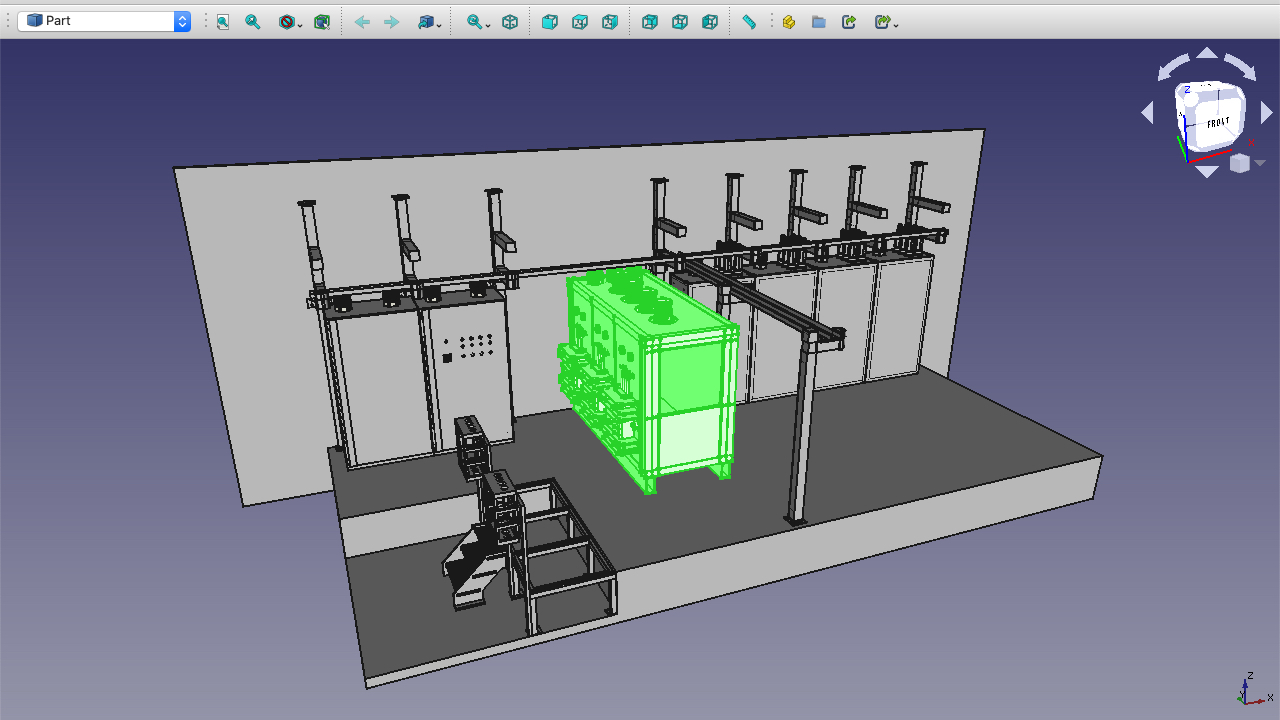Screen dimensions: 1280x720
Task: Set view to Right
Action: click(x=610, y=21)
